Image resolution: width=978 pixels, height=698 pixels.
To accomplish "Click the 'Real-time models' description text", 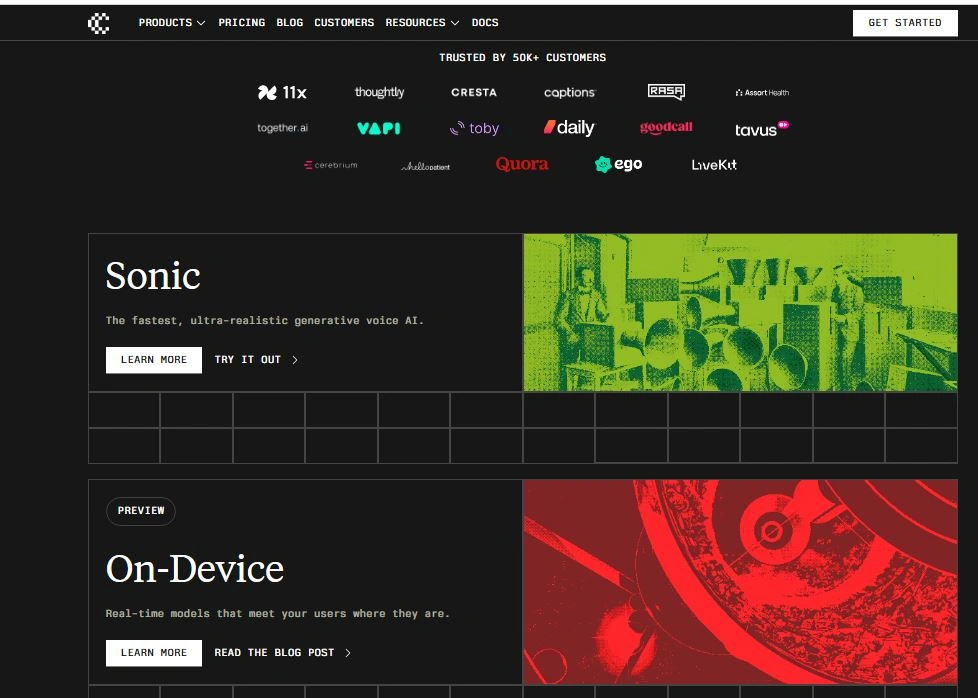I will [x=278, y=614].
